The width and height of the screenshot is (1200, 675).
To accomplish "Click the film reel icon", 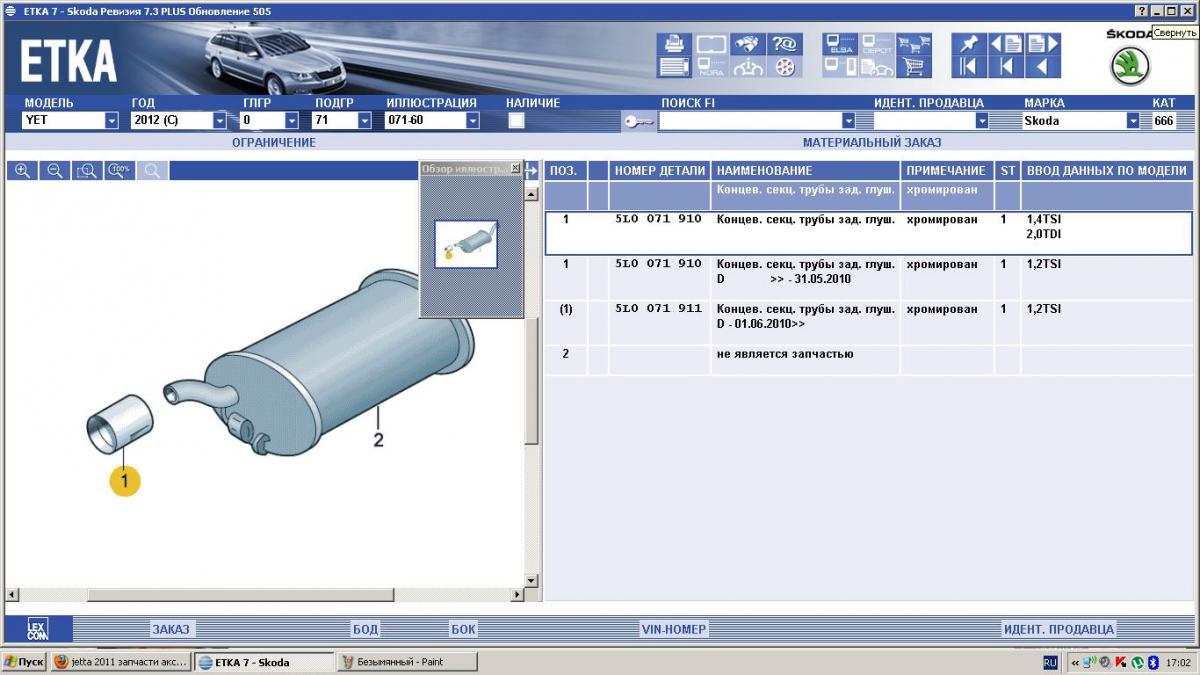I will point(784,67).
